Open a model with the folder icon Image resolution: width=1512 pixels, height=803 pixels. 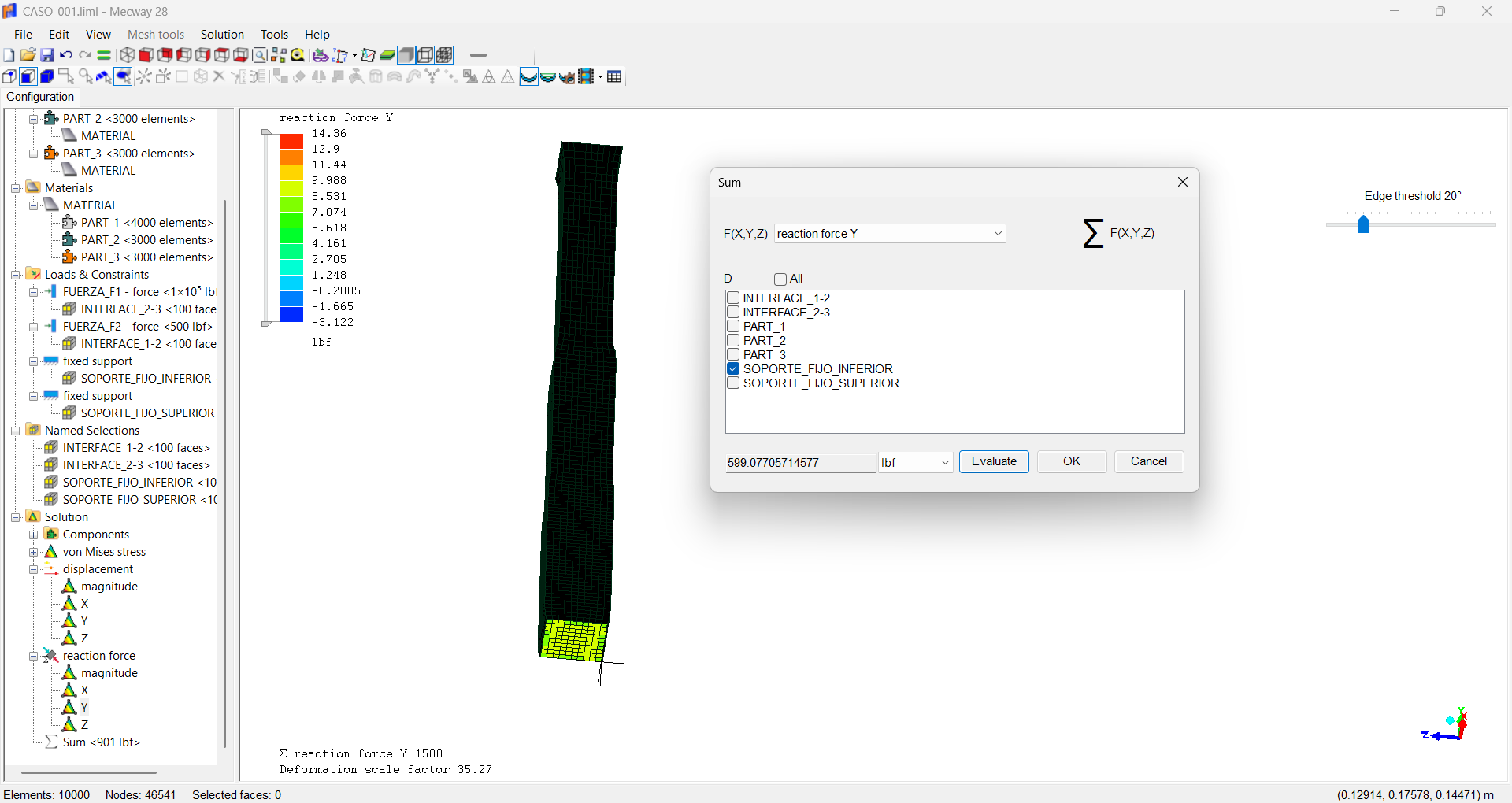pos(28,55)
